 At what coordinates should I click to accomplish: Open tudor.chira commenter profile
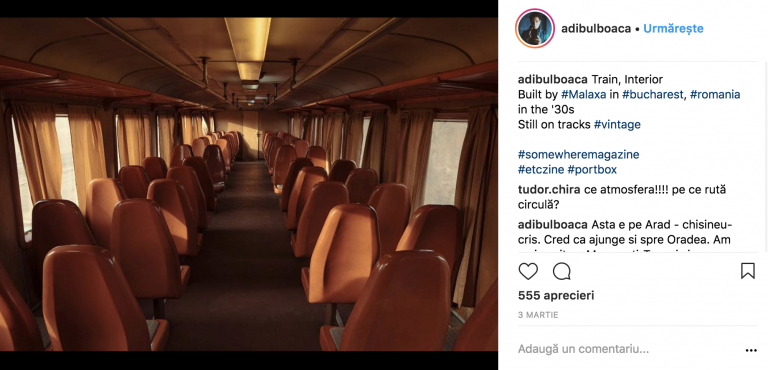(x=549, y=190)
